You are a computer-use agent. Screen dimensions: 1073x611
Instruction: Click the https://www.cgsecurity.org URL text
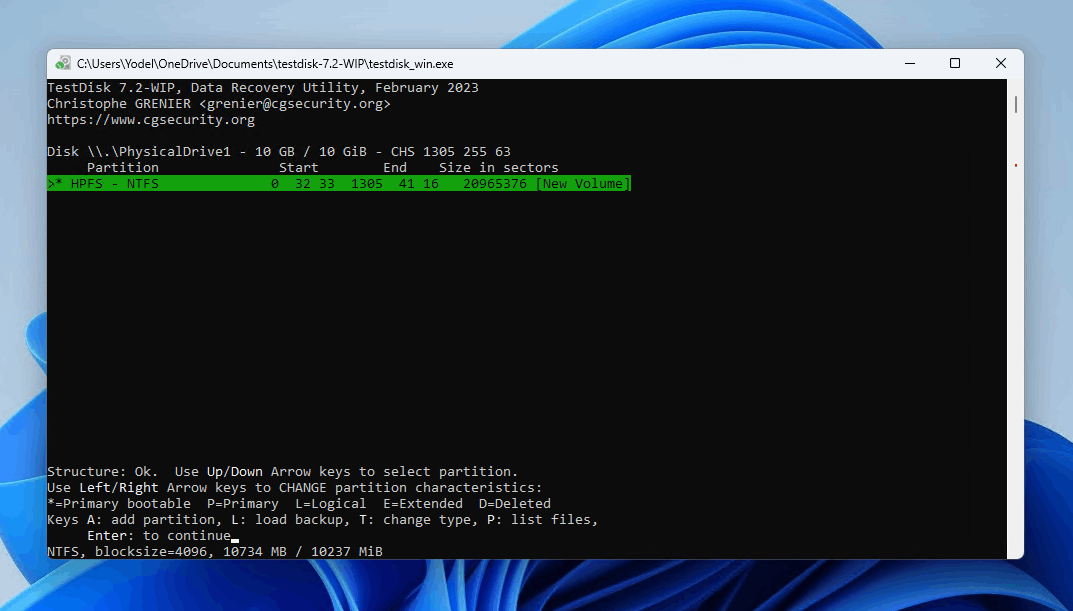[x=151, y=120]
